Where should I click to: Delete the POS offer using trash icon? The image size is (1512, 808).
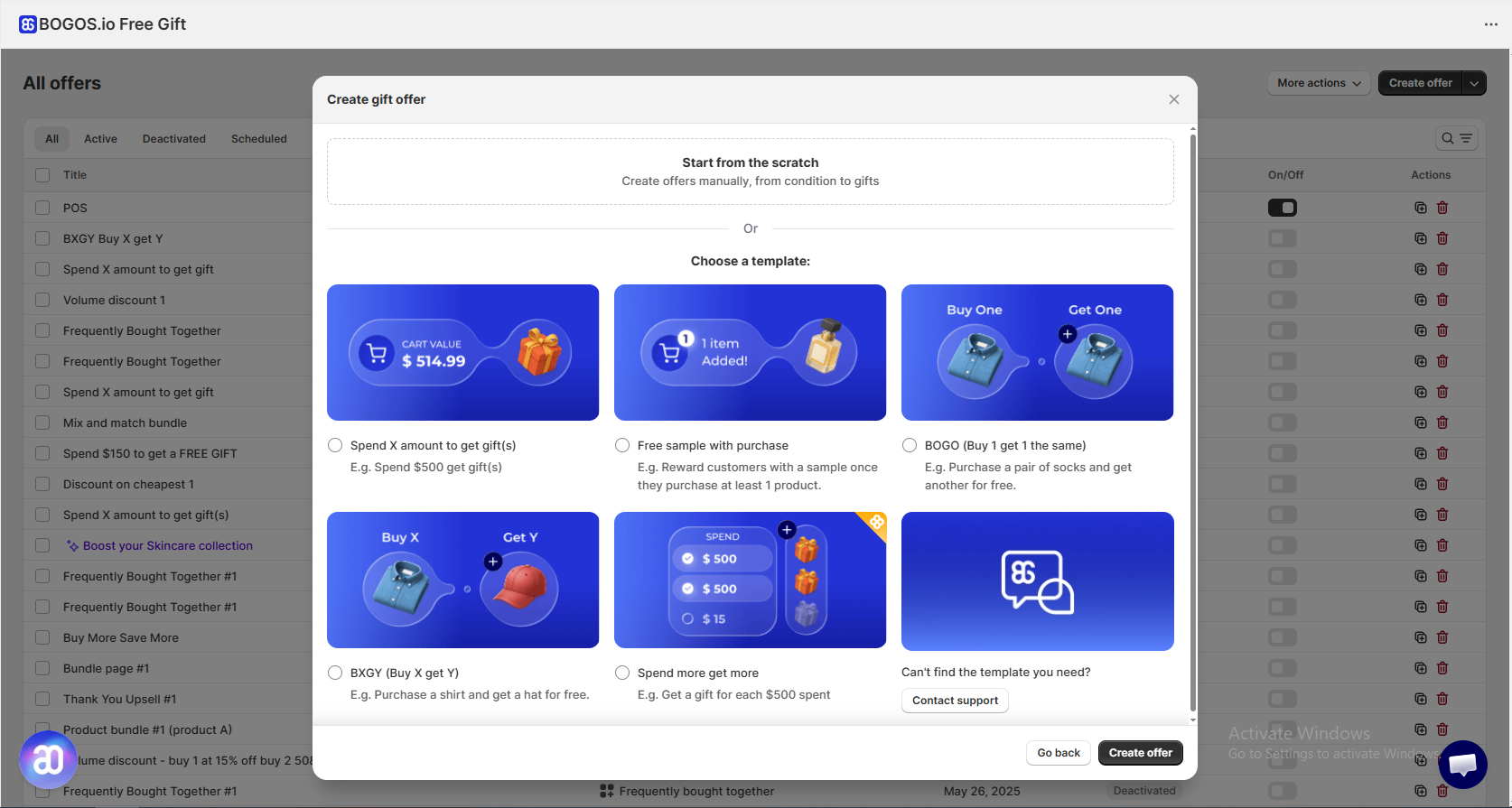click(x=1442, y=208)
